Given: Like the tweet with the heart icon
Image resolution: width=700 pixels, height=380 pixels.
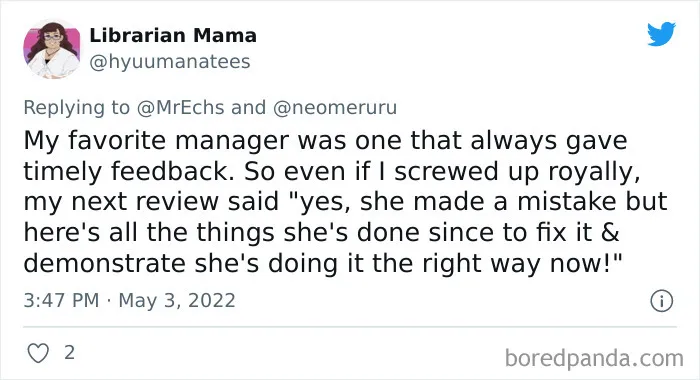Looking at the screenshot, I should (x=38, y=353).
